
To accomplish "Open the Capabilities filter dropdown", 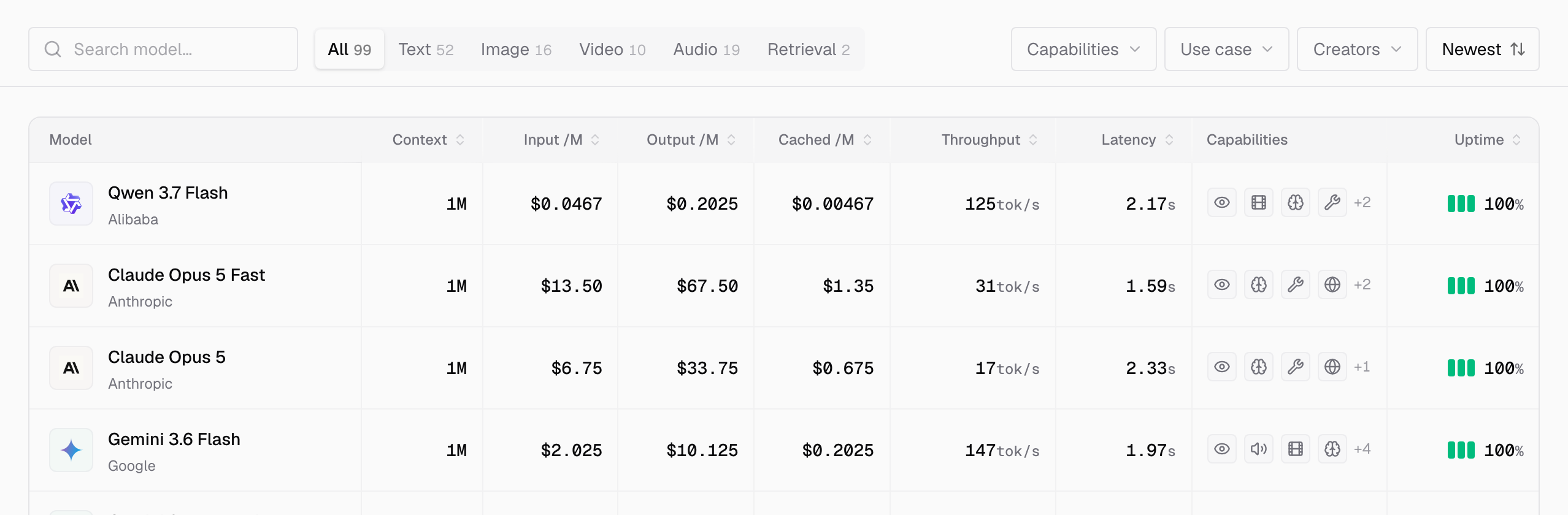I will point(1083,49).
